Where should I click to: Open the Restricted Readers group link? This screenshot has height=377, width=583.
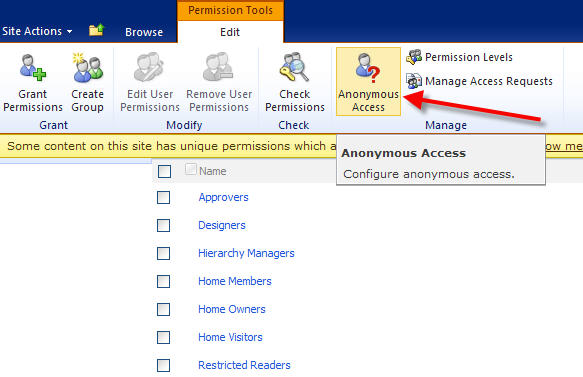[244, 365]
